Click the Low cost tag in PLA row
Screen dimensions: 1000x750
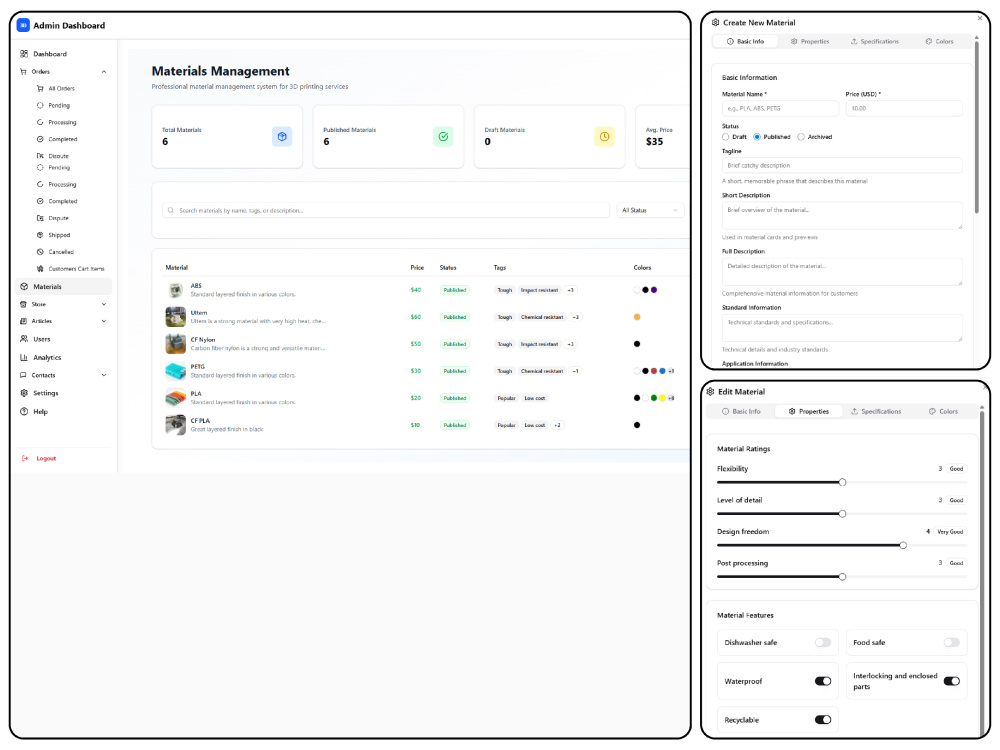pos(534,399)
